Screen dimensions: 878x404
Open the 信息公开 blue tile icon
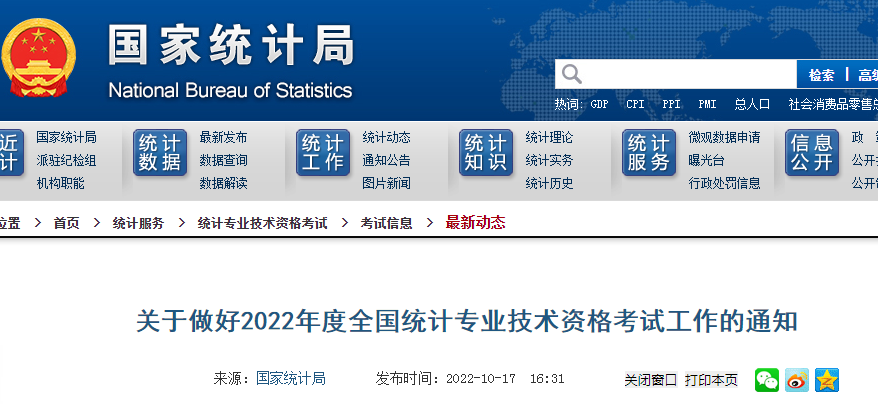811,153
